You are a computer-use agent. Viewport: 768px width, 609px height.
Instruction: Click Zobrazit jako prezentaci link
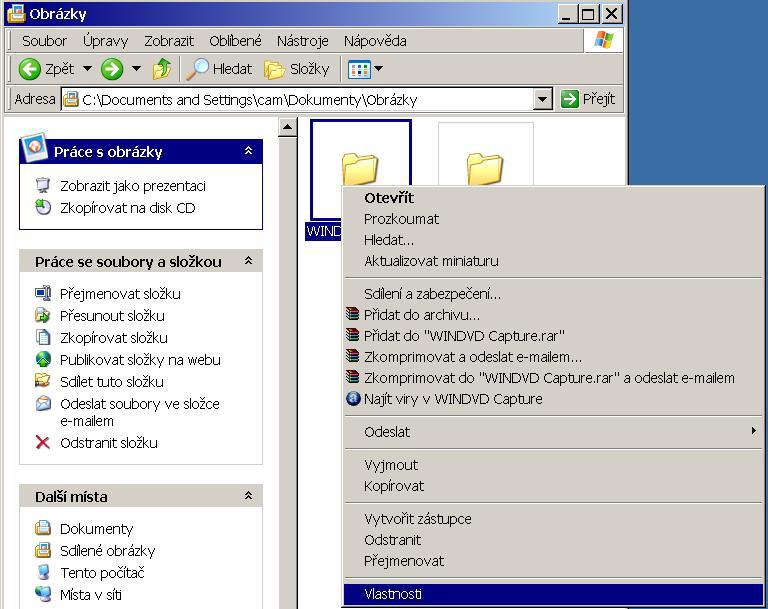tap(132, 186)
